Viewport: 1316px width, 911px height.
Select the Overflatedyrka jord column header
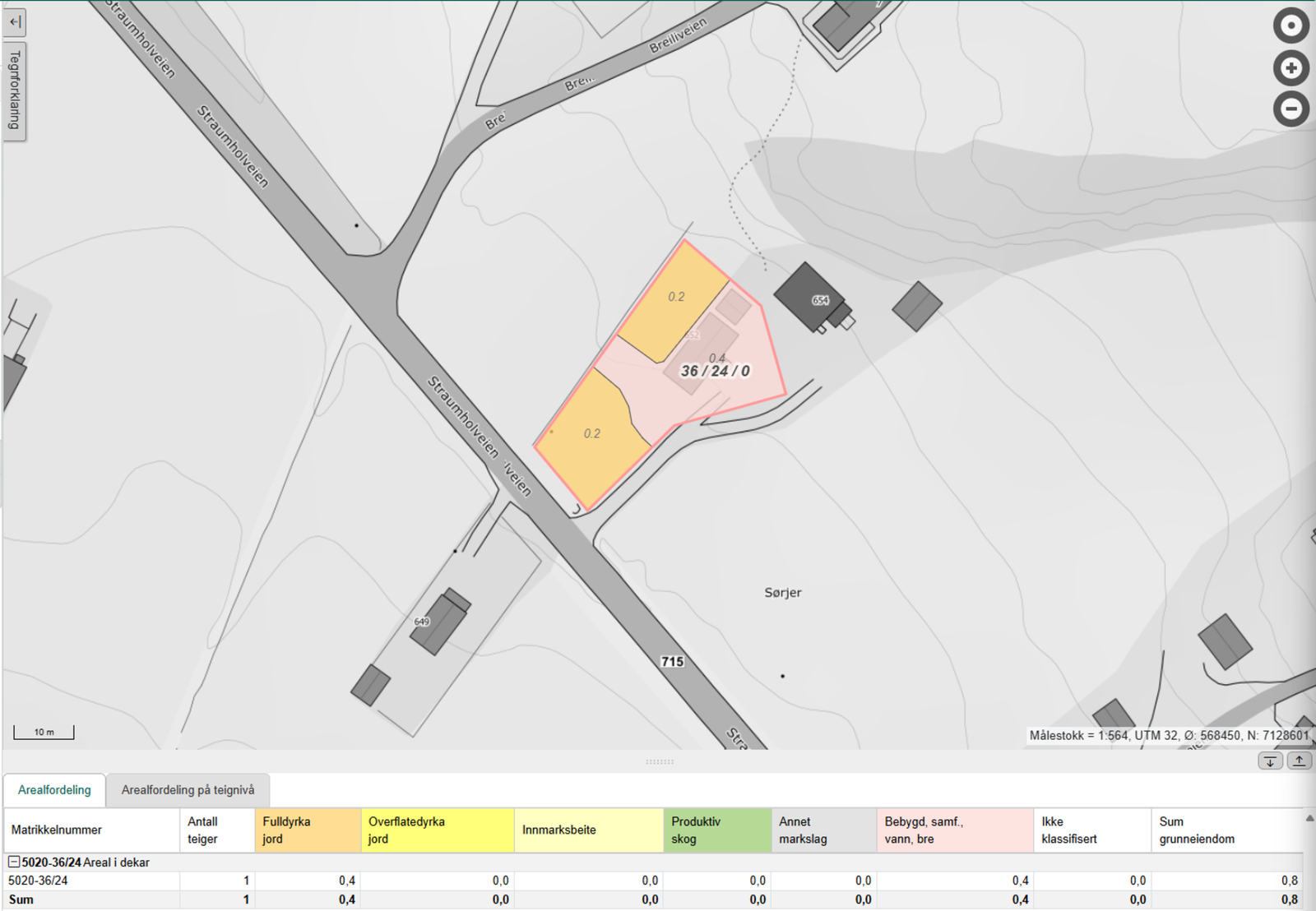438,830
